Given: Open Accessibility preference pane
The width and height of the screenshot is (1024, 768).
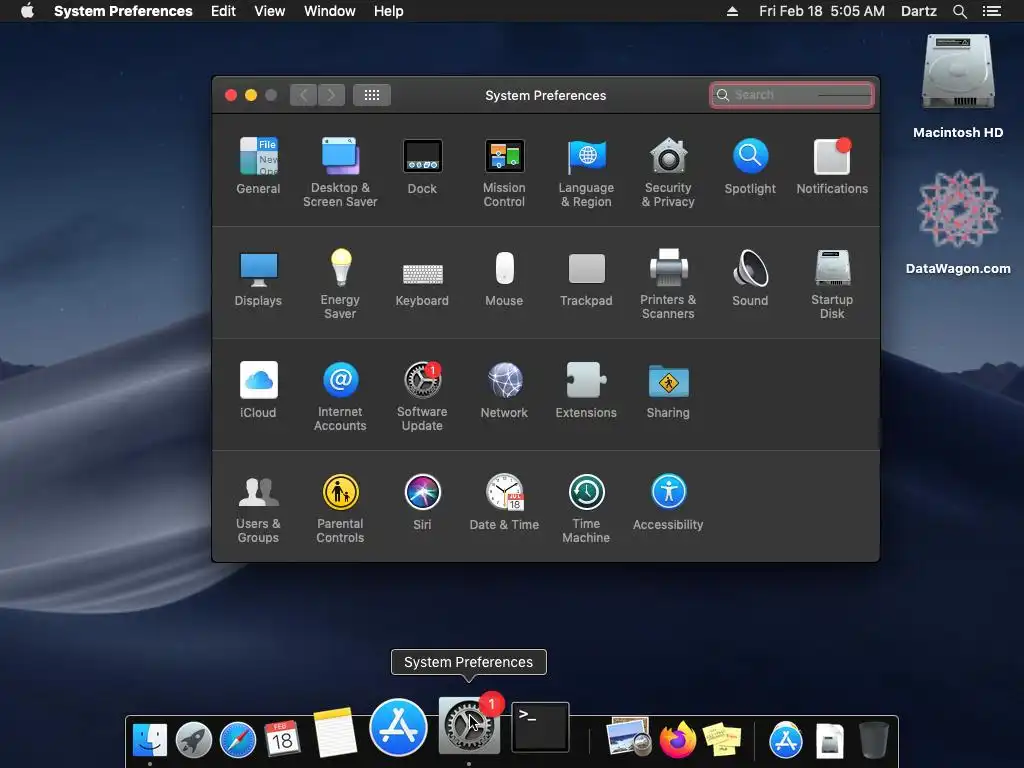Looking at the screenshot, I should pos(667,502).
